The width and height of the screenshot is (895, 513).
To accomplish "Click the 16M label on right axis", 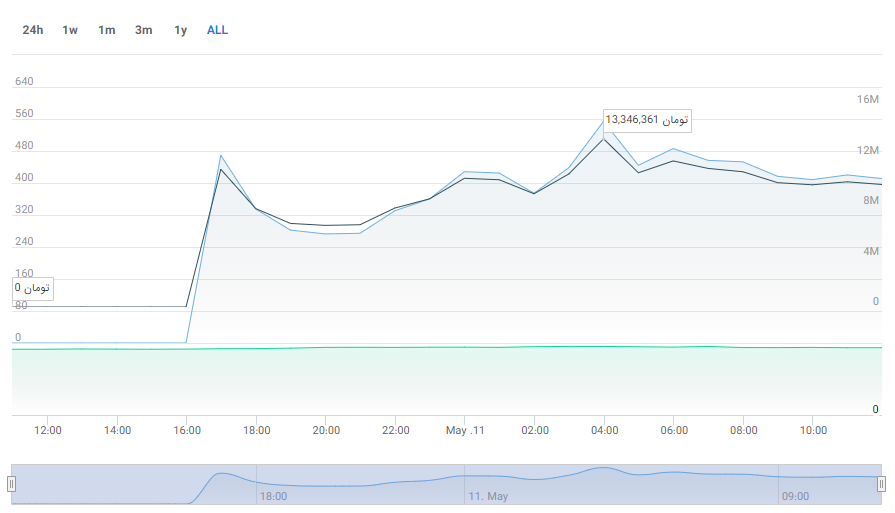I will click(867, 100).
